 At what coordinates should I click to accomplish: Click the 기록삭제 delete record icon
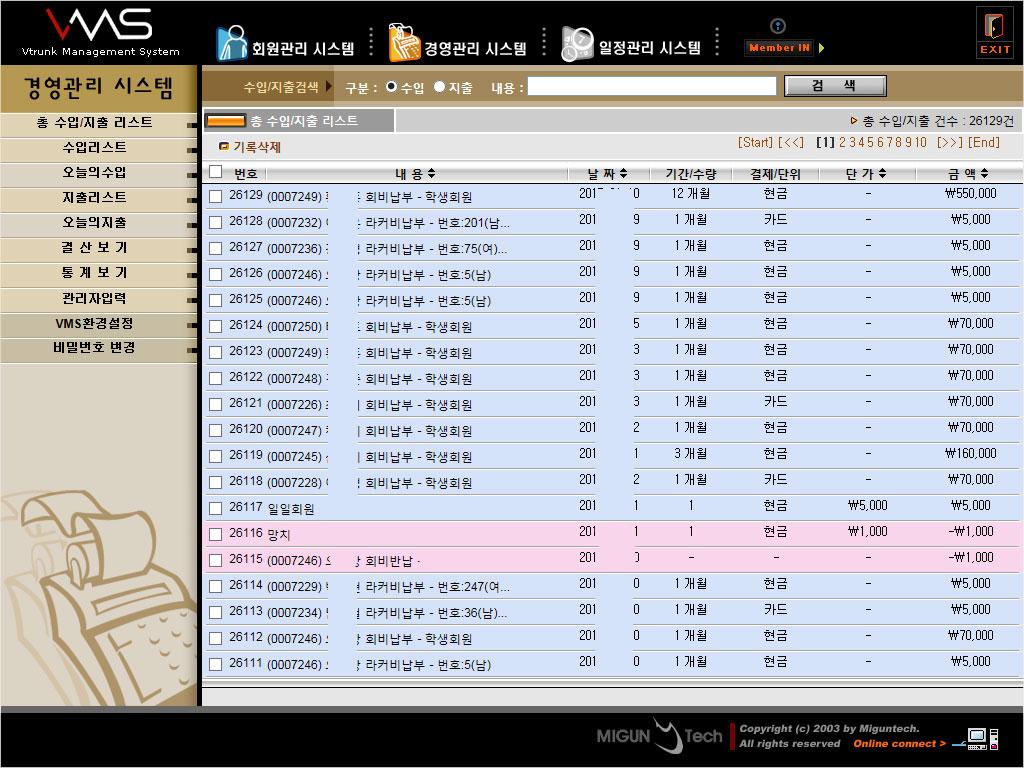point(224,146)
